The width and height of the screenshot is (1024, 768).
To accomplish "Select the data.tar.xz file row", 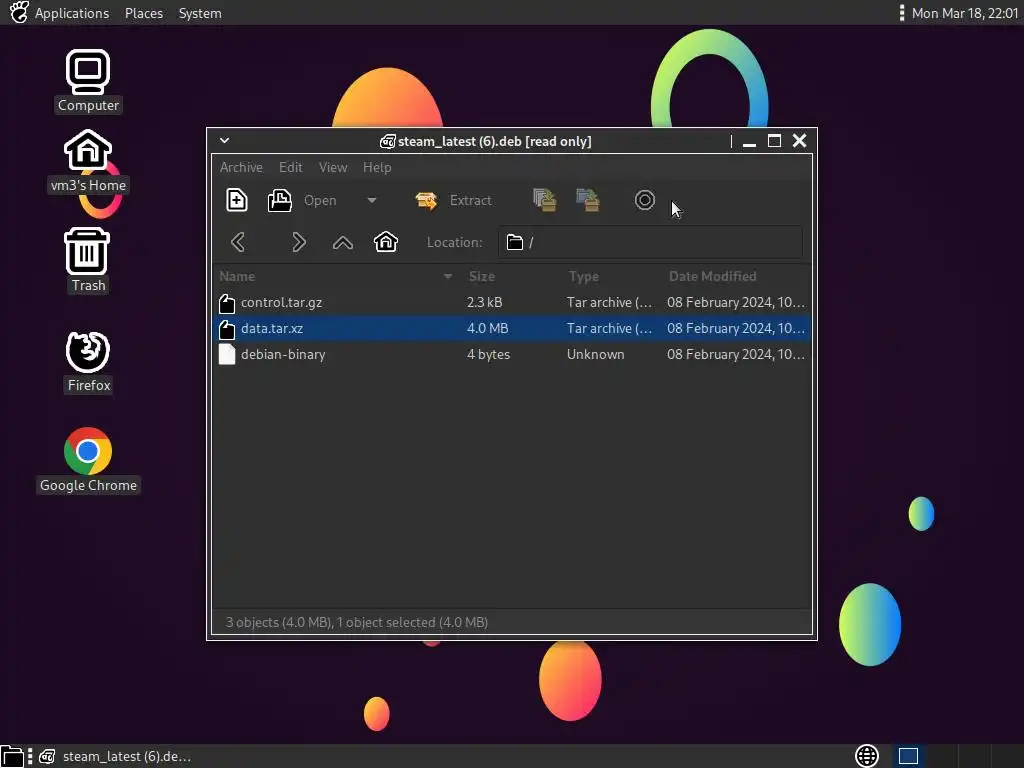I will point(512,328).
